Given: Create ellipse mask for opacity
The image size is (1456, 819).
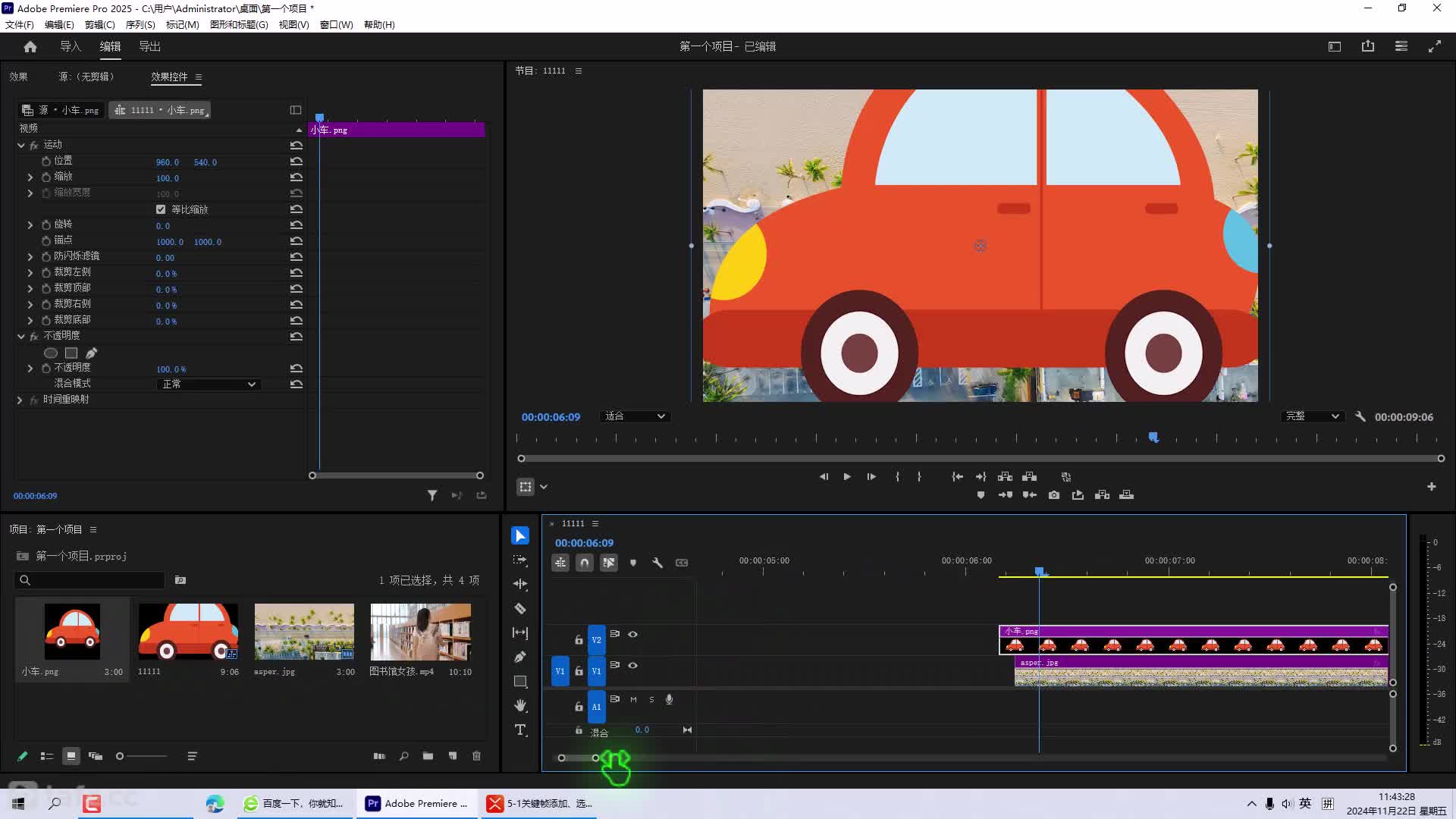Looking at the screenshot, I should [51, 353].
